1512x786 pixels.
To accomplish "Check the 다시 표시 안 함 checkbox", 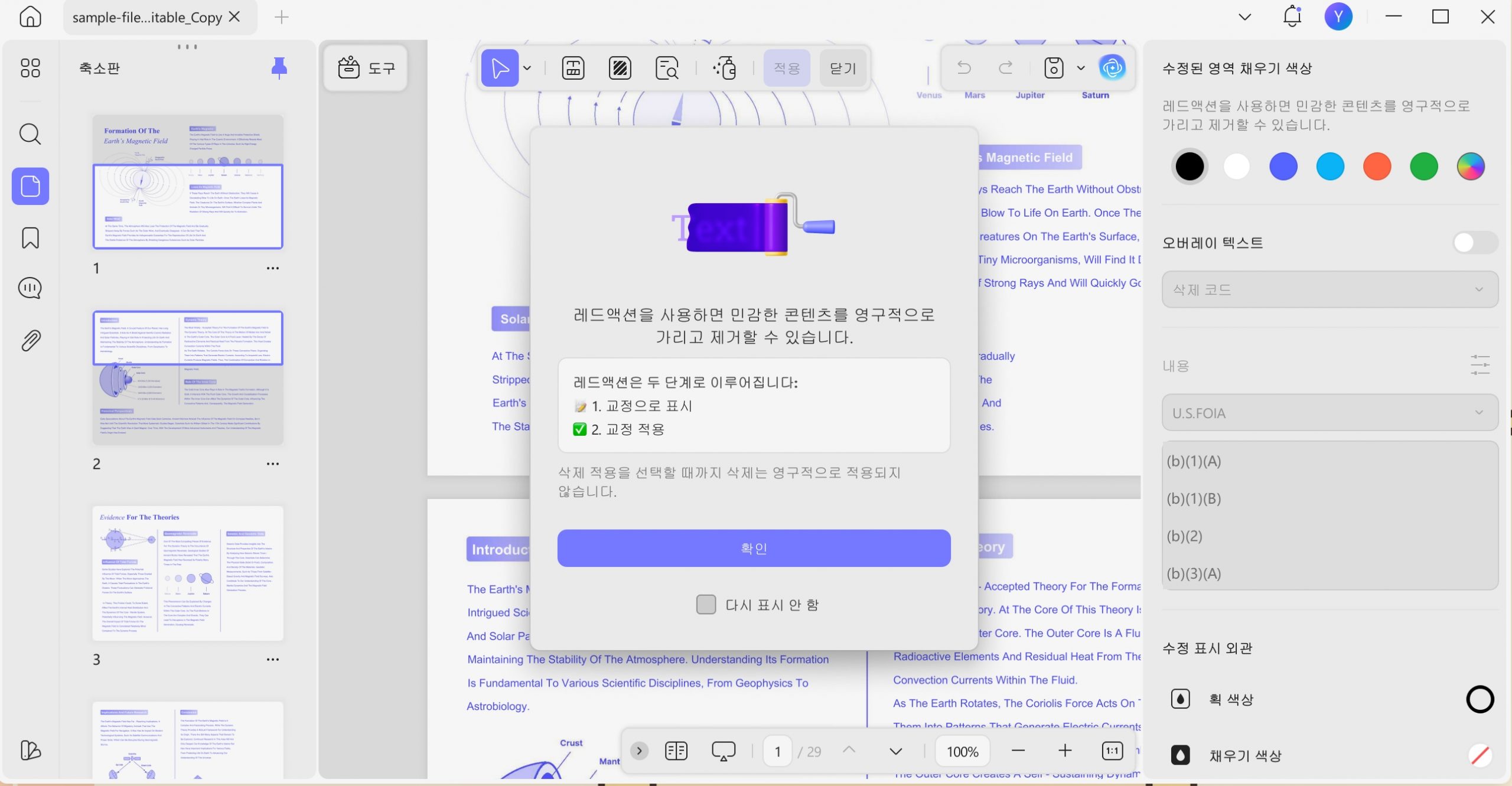I will click(x=706, y=605).
